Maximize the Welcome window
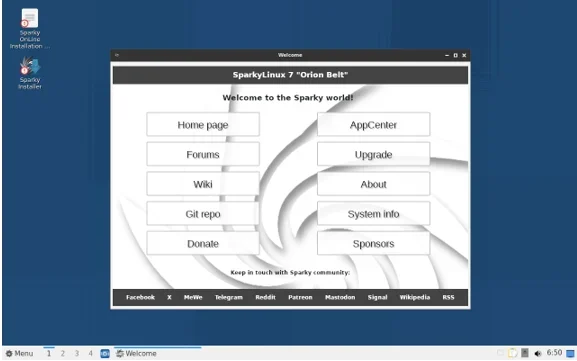 pos(456,55)
